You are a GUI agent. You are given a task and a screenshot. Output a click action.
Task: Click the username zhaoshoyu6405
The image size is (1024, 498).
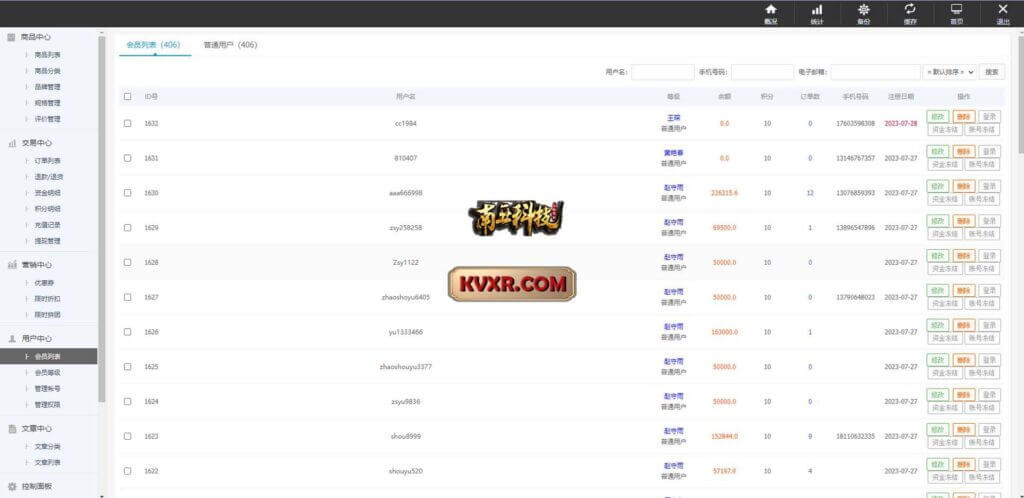(x=406, y=297)
